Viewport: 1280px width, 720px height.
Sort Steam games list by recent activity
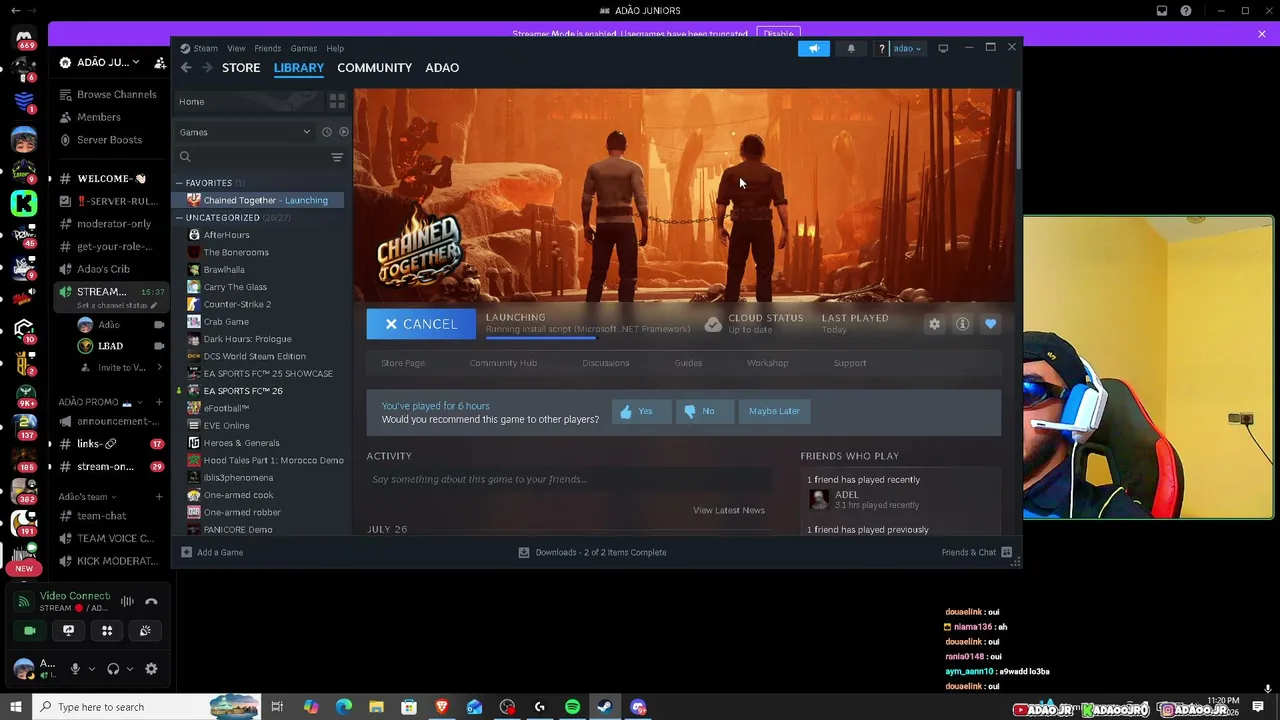[326, 132]
